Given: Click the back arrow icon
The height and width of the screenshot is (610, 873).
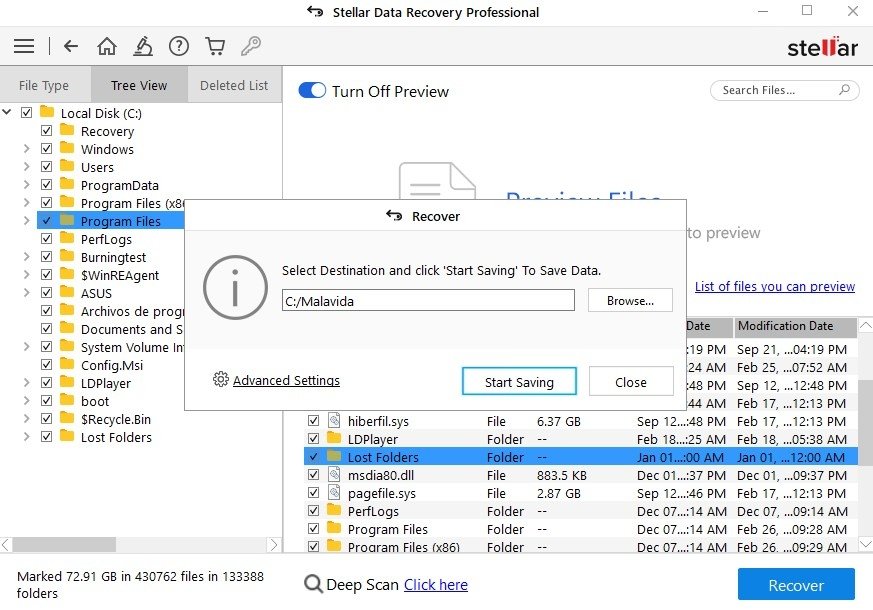Looking at the screenshot, I should click(70, 46).
